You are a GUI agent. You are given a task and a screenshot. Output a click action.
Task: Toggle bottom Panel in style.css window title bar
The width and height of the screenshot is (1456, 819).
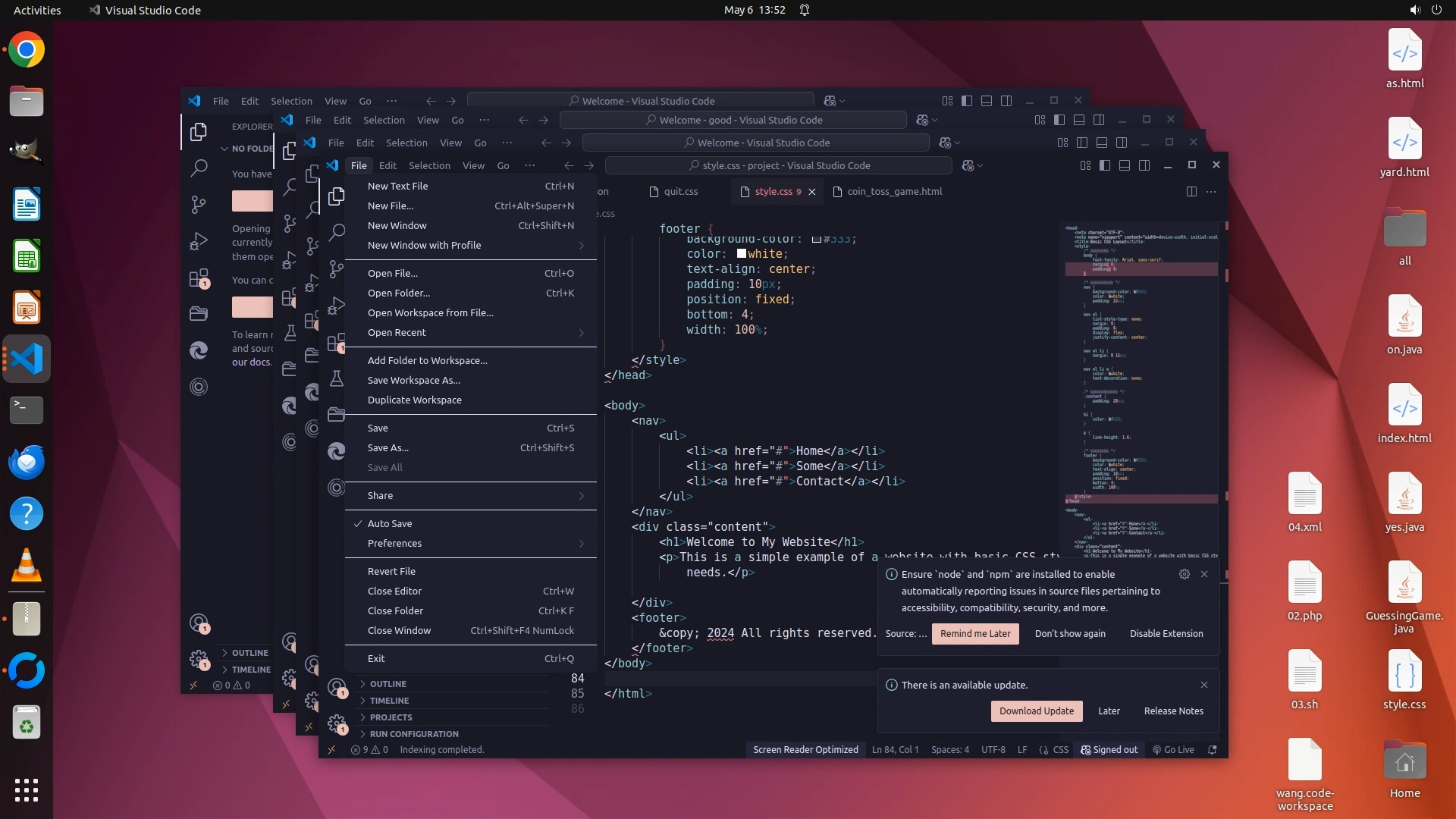pyautogui.click(x=1125, y=165)
